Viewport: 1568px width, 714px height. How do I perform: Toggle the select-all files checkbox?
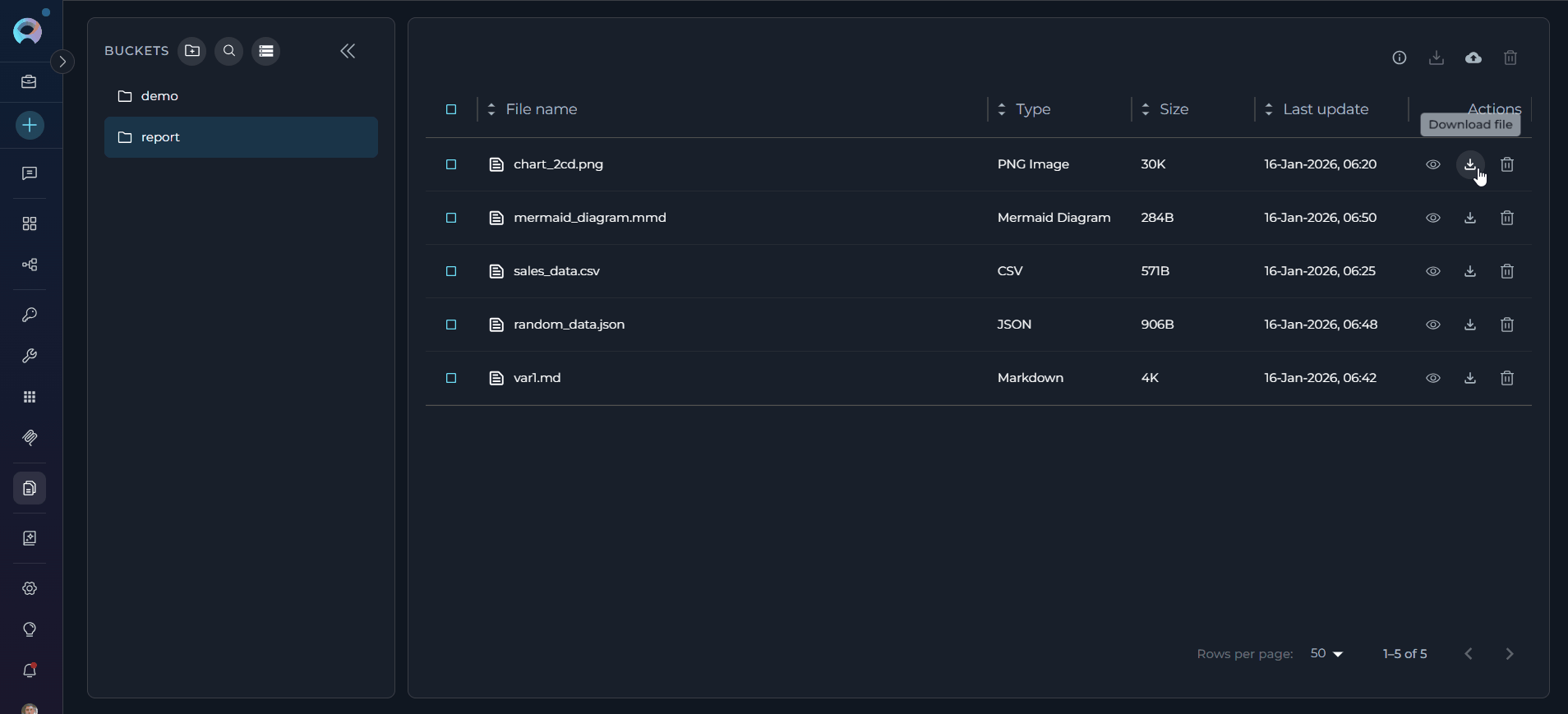point(451,109)
